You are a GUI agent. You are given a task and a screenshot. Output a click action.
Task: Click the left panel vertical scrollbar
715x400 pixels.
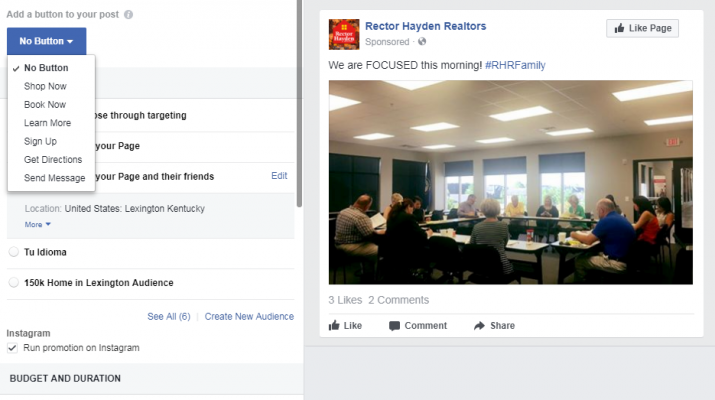[299, 104]
